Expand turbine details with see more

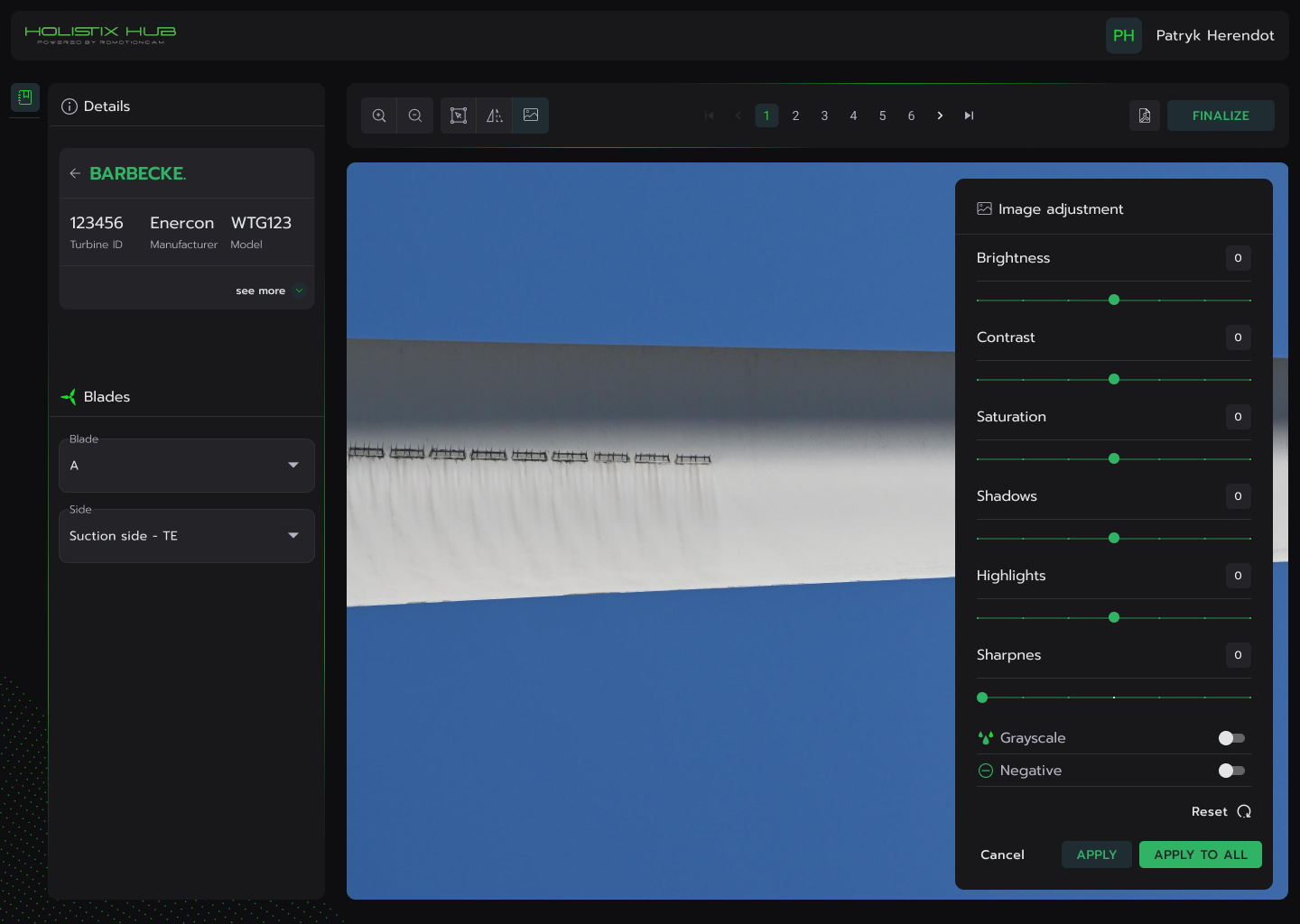[269, 291]
